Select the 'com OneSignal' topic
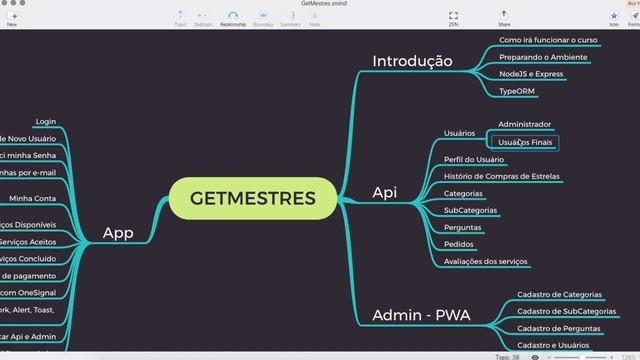640x360 pixels. click(x=28, y=293)
